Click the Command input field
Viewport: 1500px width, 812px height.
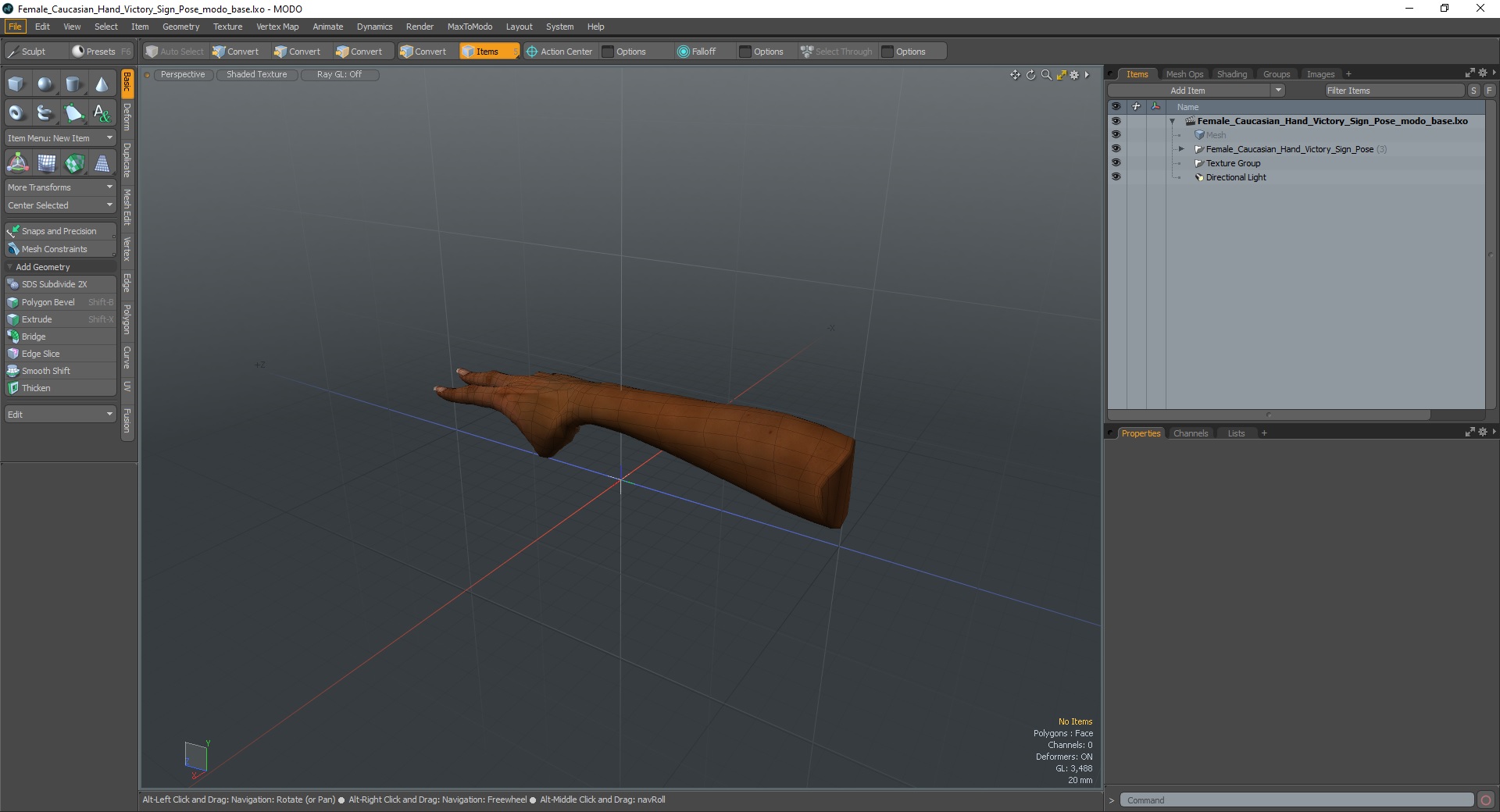[1297, 800]
